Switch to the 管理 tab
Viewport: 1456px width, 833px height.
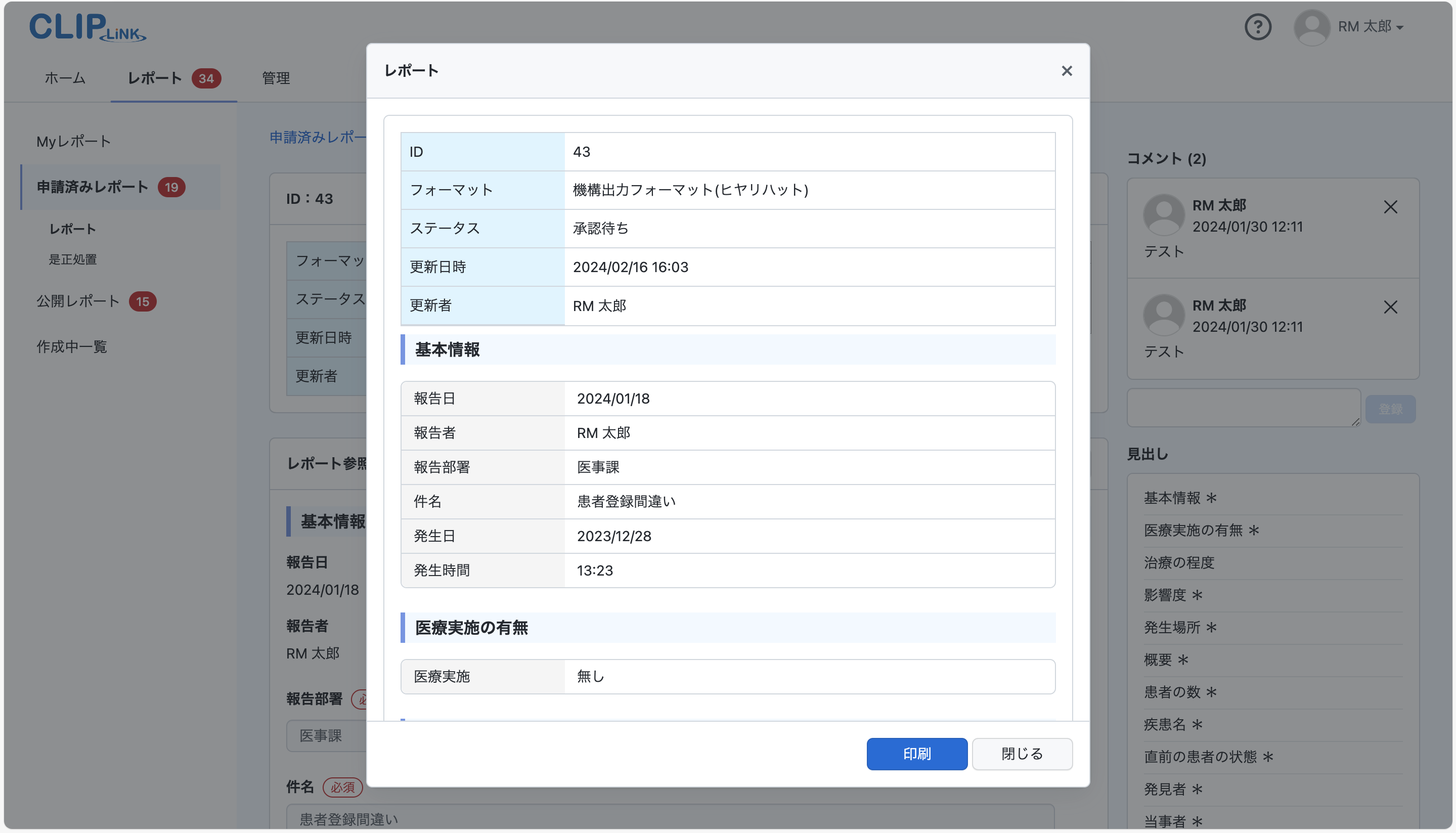[275, 78]
